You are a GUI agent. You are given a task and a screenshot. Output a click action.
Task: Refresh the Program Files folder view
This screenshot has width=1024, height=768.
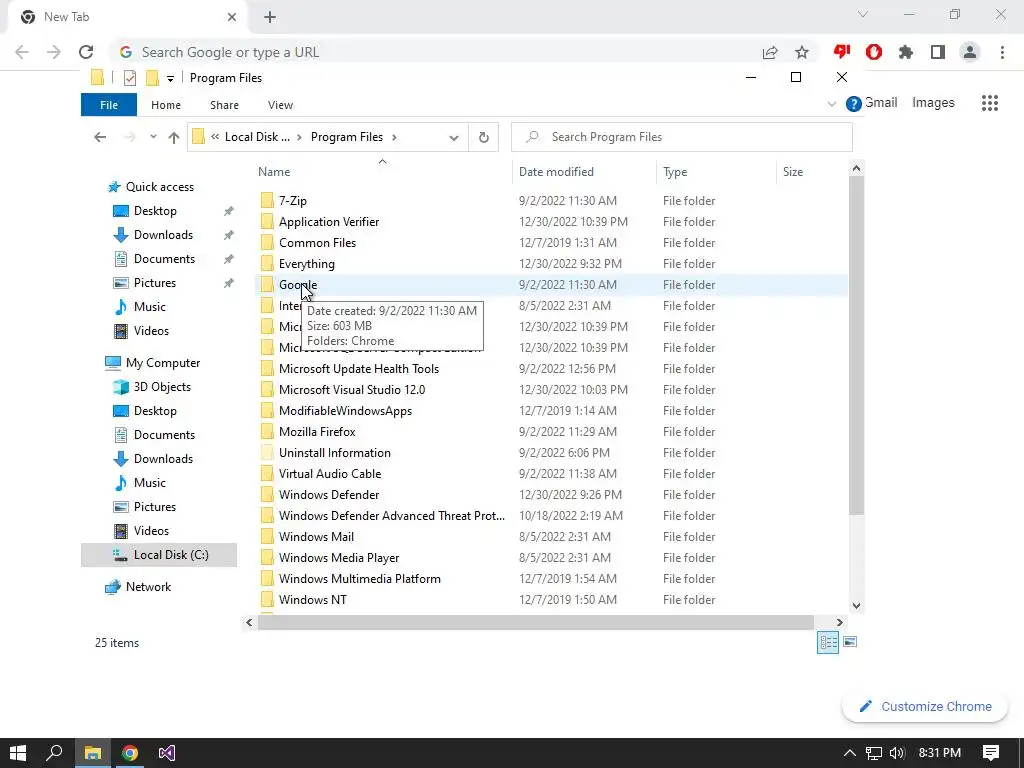coord(483,137)
